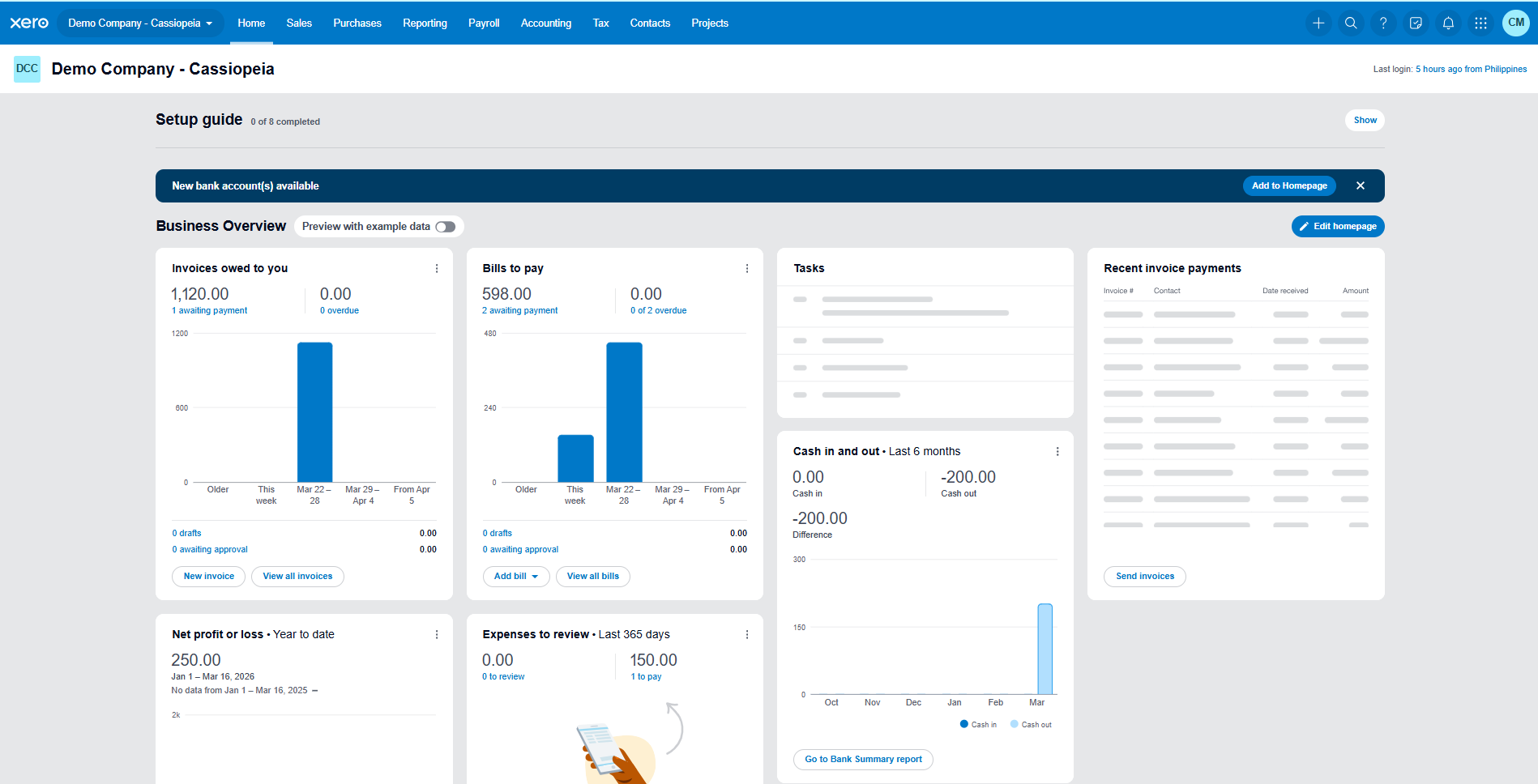Image resolution: width=1538 pixels, height=784 pixels.
Task: Open the help question mark
Action: [1383, 23]
